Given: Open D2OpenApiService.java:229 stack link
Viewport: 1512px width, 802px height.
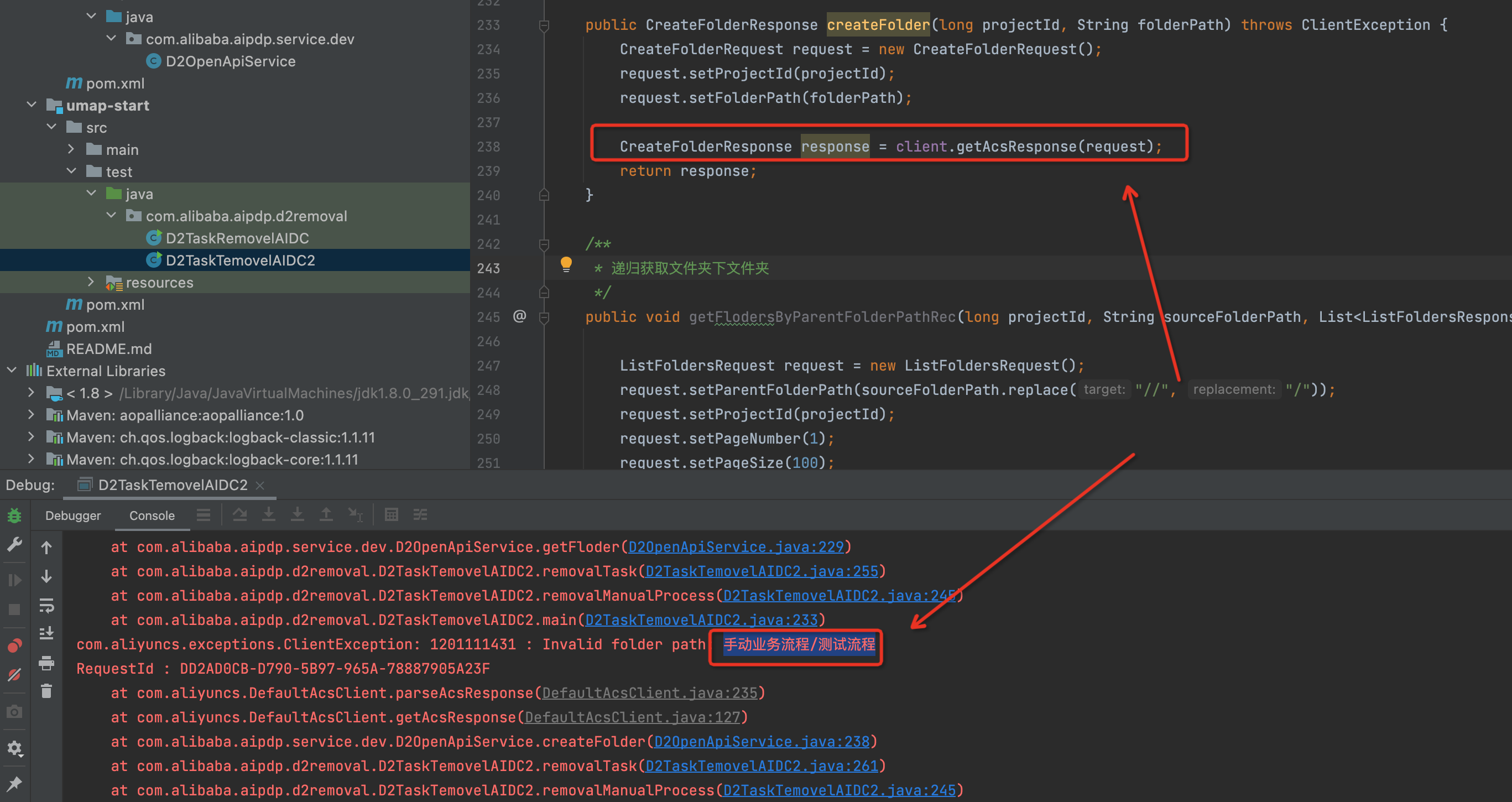Looking at the screenshot, I should [x=736, y=546].
